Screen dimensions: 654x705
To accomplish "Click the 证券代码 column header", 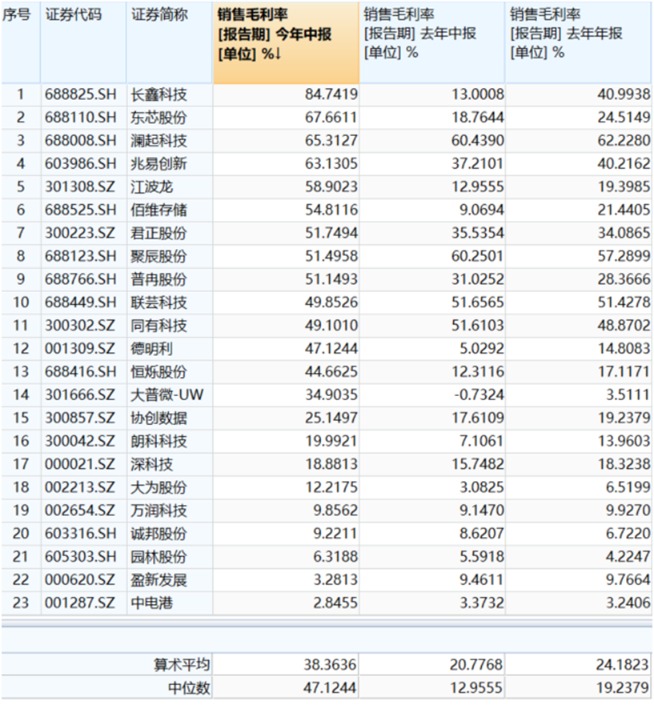I will point(83,42).
